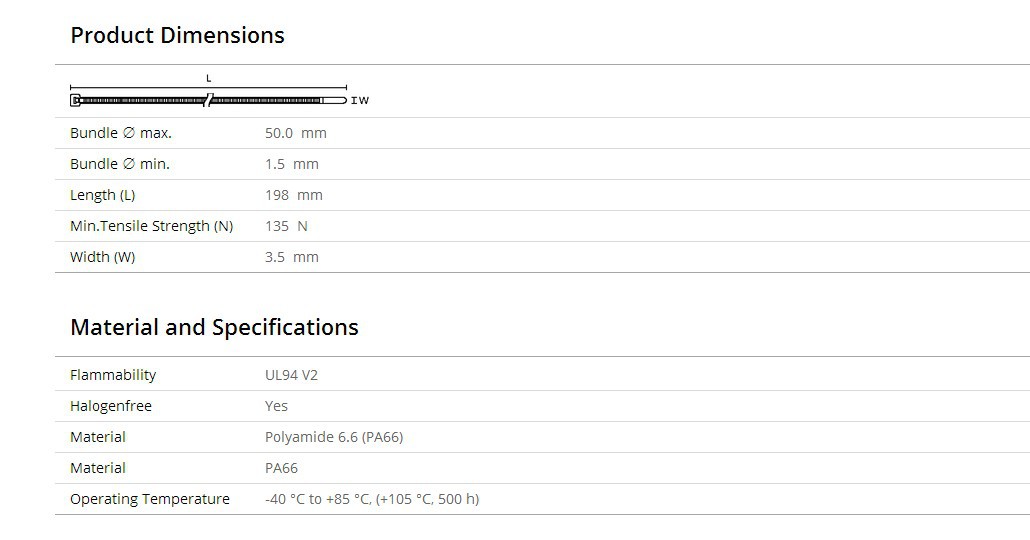
Task: Select the 1.5 mm value
Action: pyautogui.click(x=291, y=164)
